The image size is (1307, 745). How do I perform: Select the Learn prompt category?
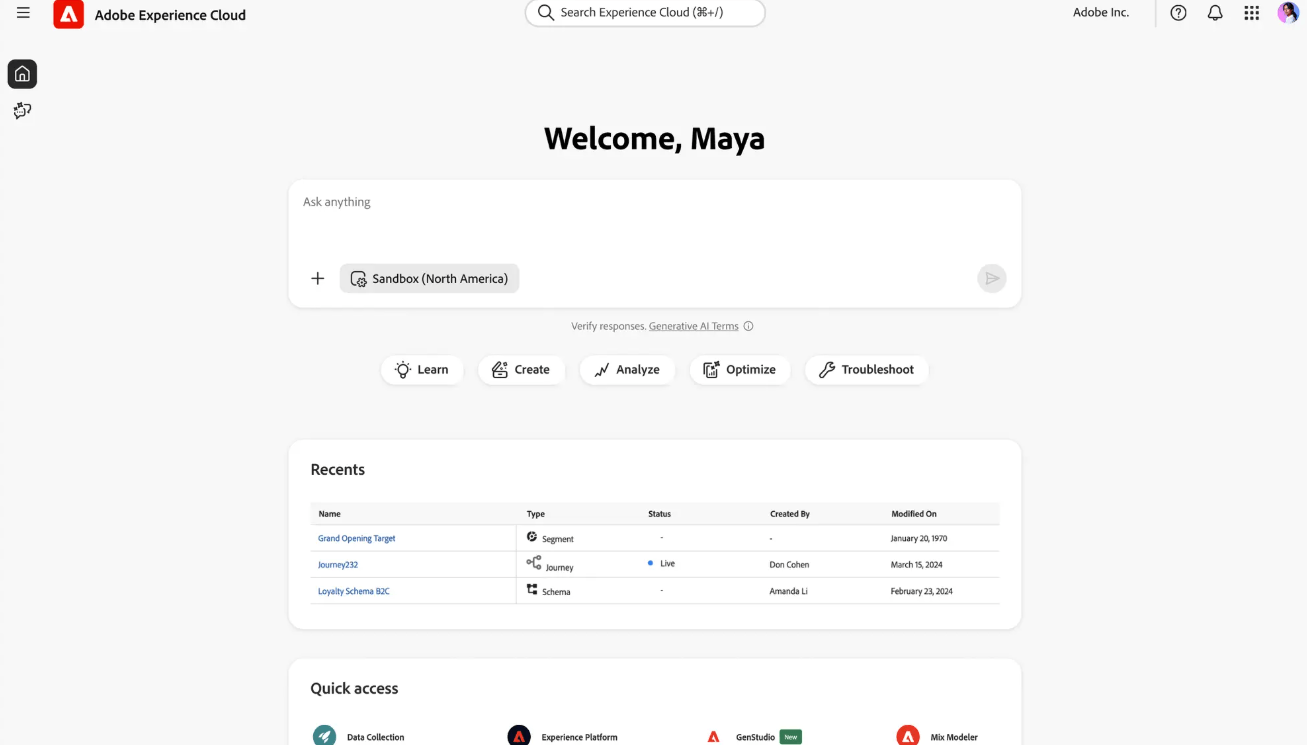(422, 370)
